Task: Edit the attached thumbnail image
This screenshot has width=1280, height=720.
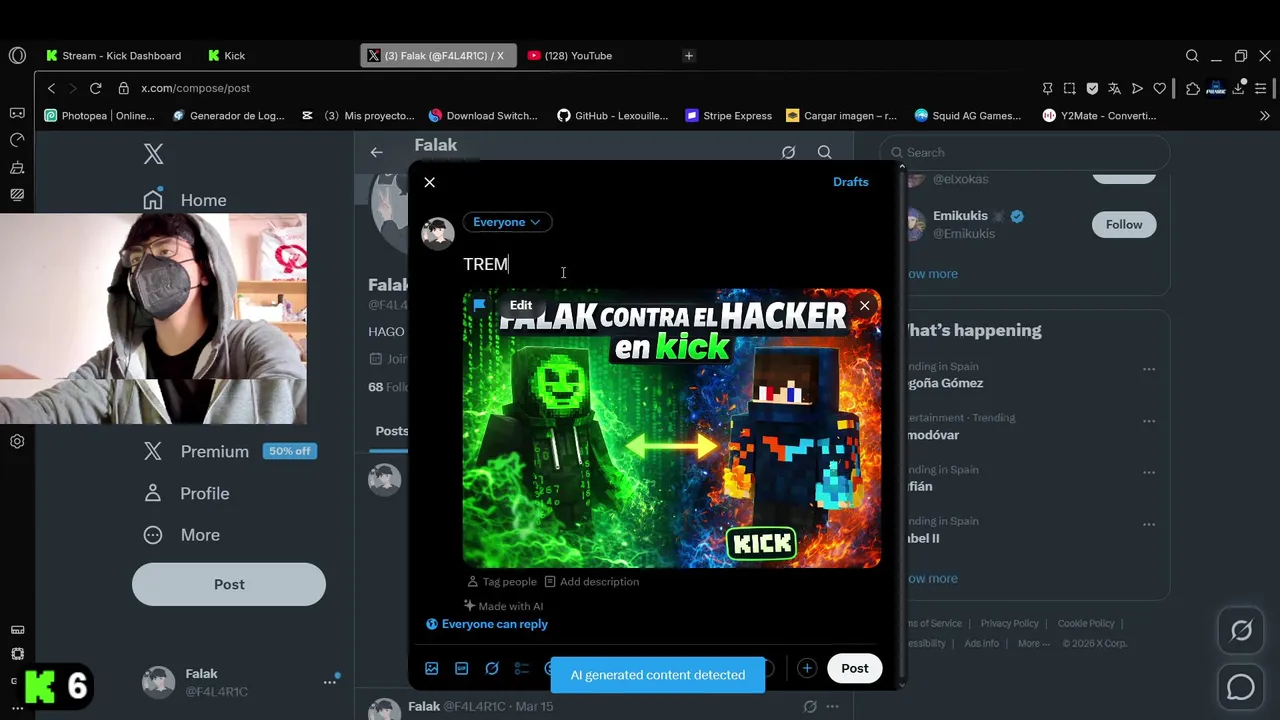Action: (x=521, y=305)
